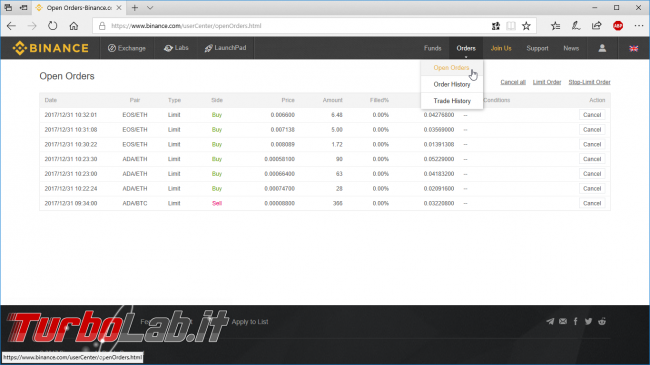The height and width of the screenshot is (365, 650).
Task: Open Telegram link in footer
Action: [550, 321]
